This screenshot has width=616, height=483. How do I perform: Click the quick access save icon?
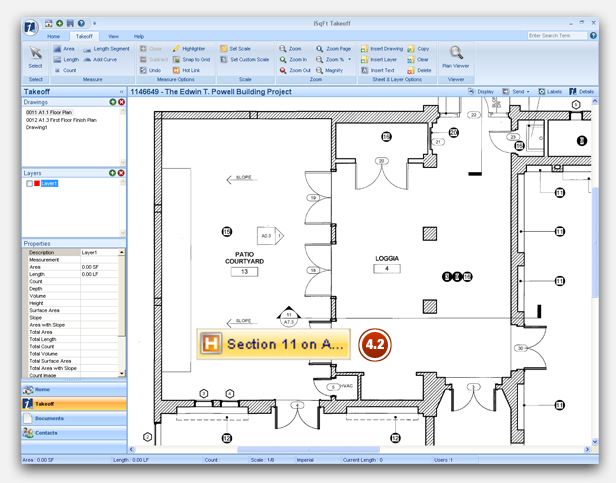click(x=70, y=23)
